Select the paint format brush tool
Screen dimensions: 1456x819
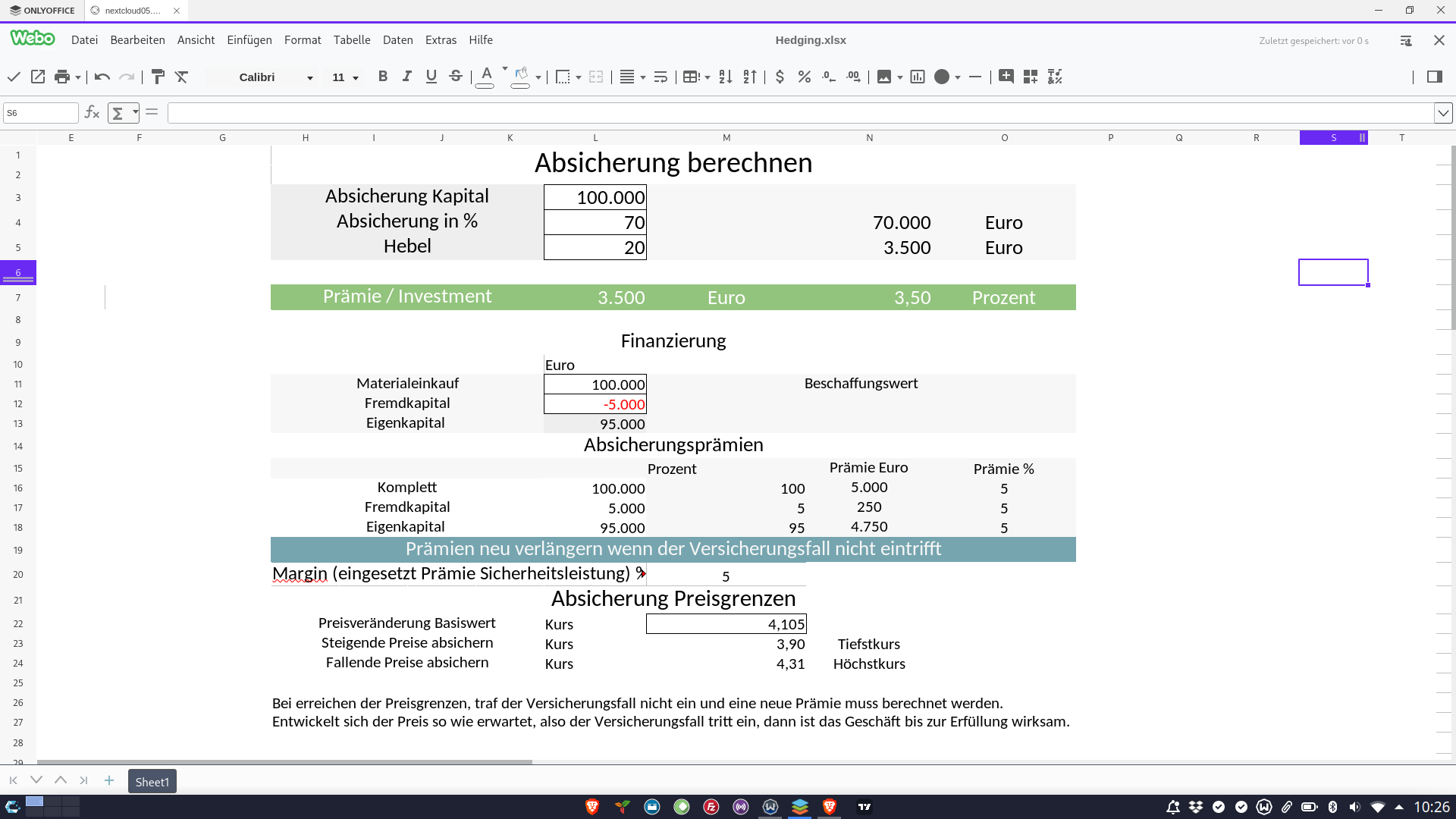(x=158, y=77)
